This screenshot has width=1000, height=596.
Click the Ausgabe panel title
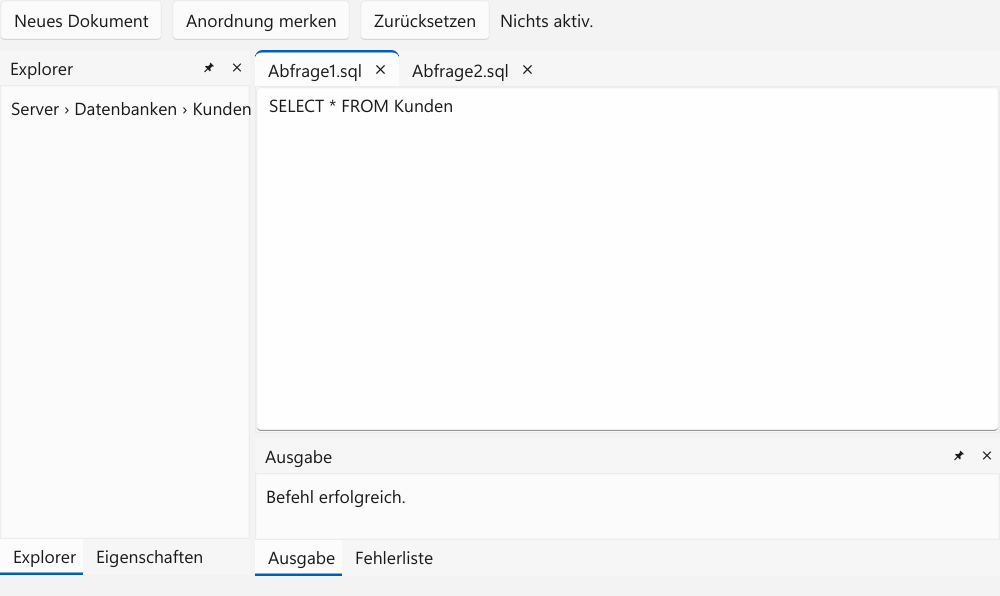(x=298, y=457)
